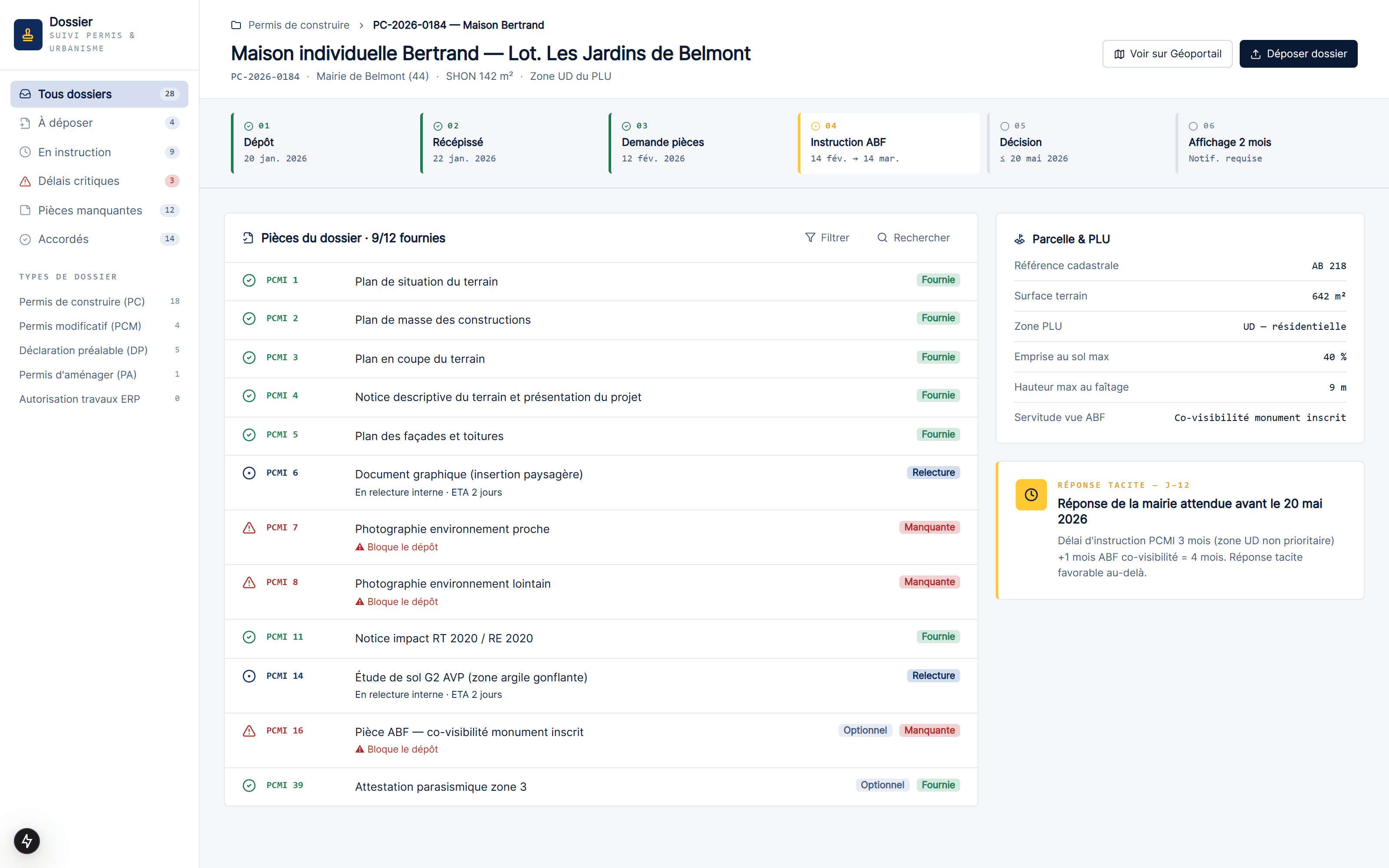This screenshot has width=1389, height=868.
Task: Click 'Co-visibilité monument inscrit' servitude value
Action: 1260,418
